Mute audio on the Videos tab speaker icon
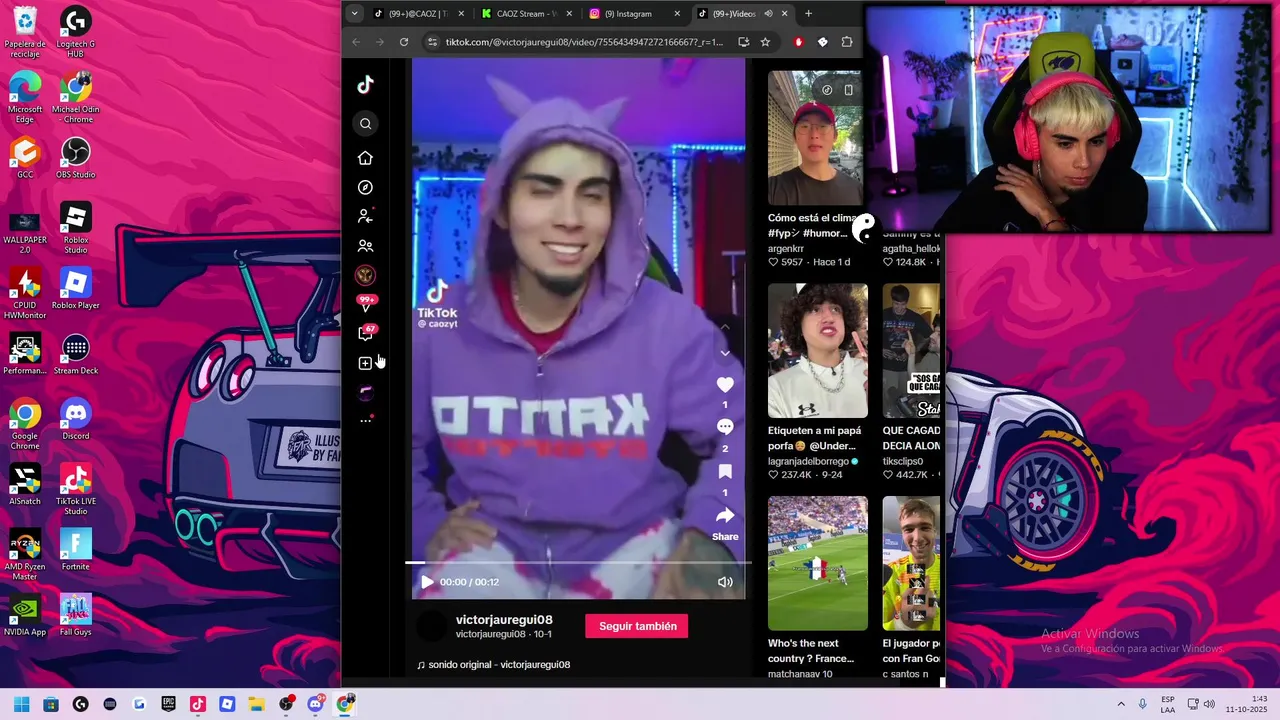 click(x=768, y=14)
